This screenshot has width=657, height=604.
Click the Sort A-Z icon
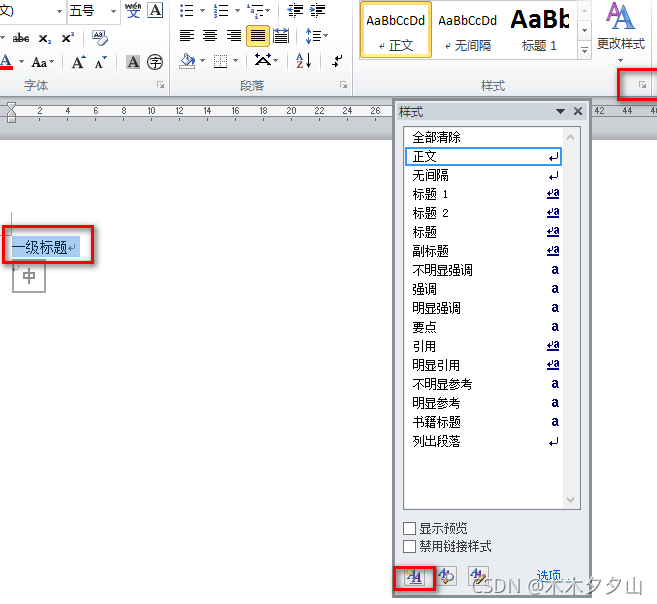(x=303, y=61)
